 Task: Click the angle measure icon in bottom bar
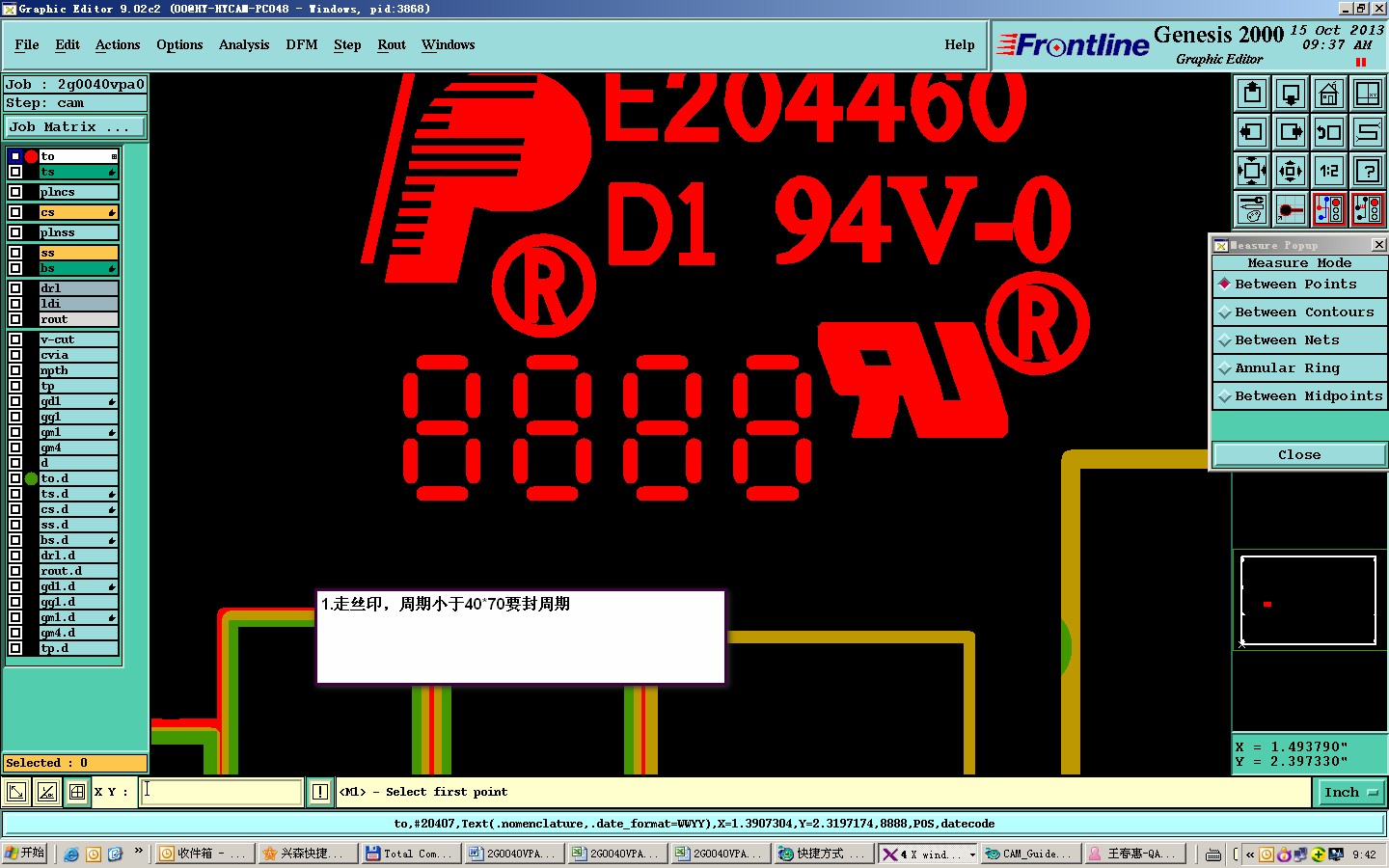[46, 792]
